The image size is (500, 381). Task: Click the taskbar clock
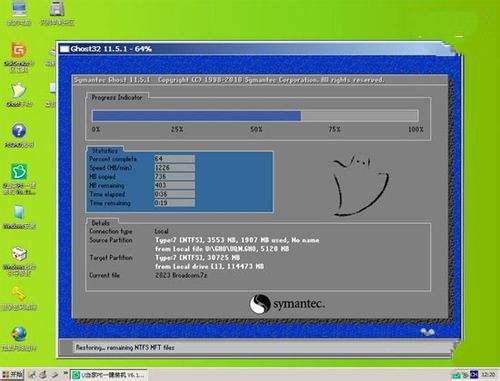[x=488, y=375]
